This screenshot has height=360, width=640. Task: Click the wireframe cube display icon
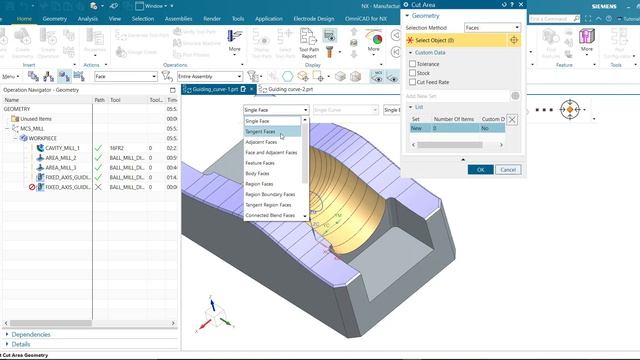pos(355,76)
